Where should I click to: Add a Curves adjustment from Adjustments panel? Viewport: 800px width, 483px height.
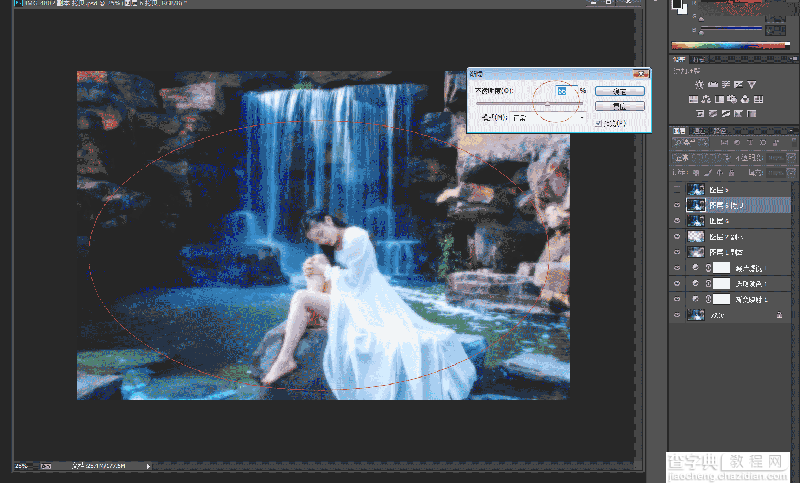click(726, 84)
